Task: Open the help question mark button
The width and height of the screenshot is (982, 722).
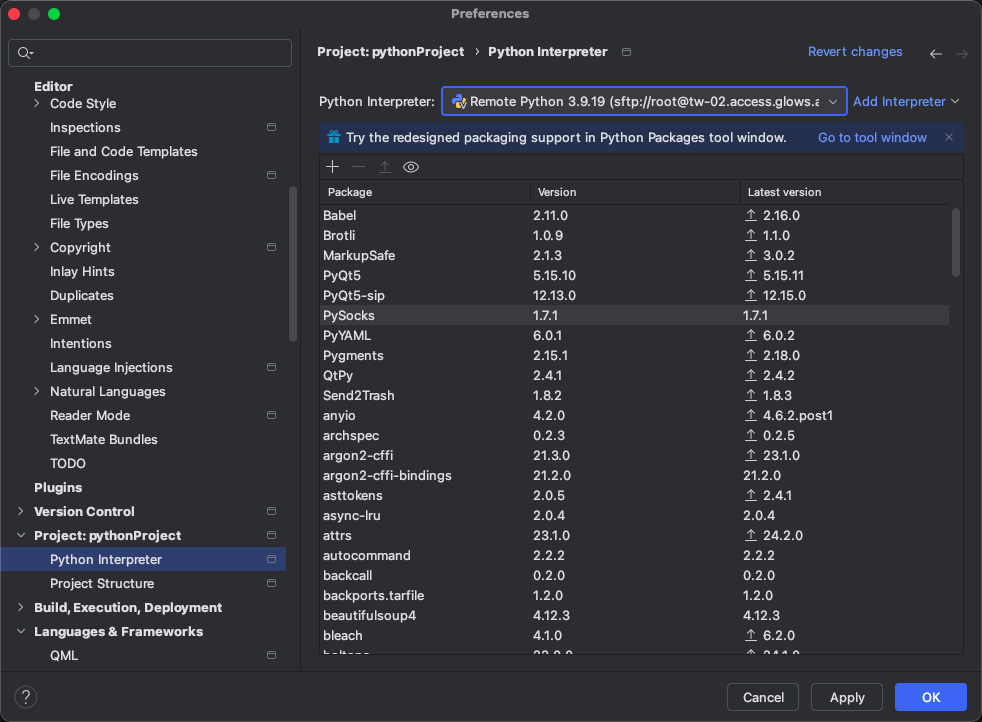Action: pos(26,697)
